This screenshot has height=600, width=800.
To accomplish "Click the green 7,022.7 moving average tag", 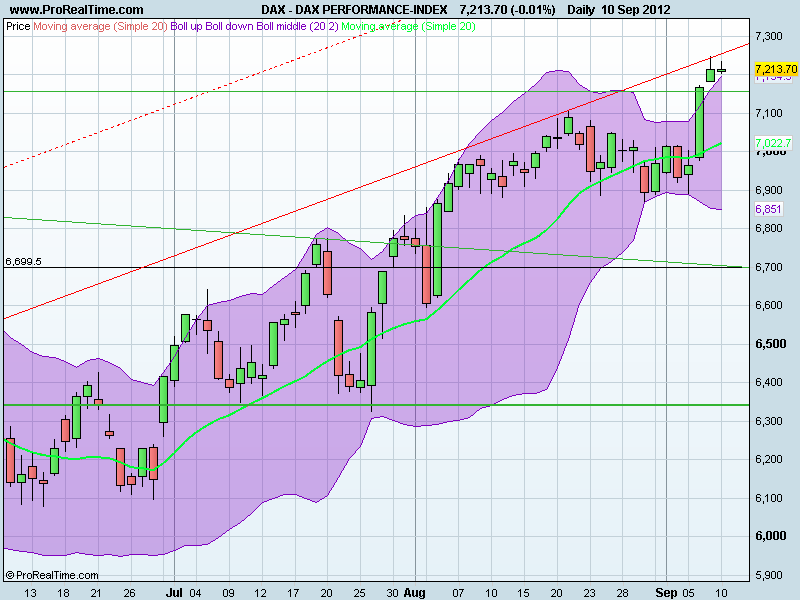I will tap(773, 143).
